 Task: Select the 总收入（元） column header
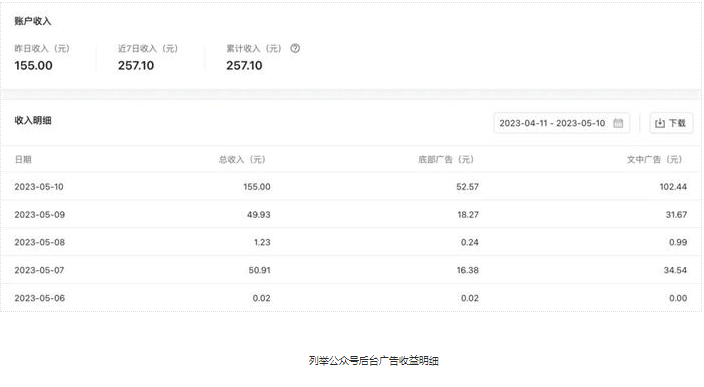242,159
